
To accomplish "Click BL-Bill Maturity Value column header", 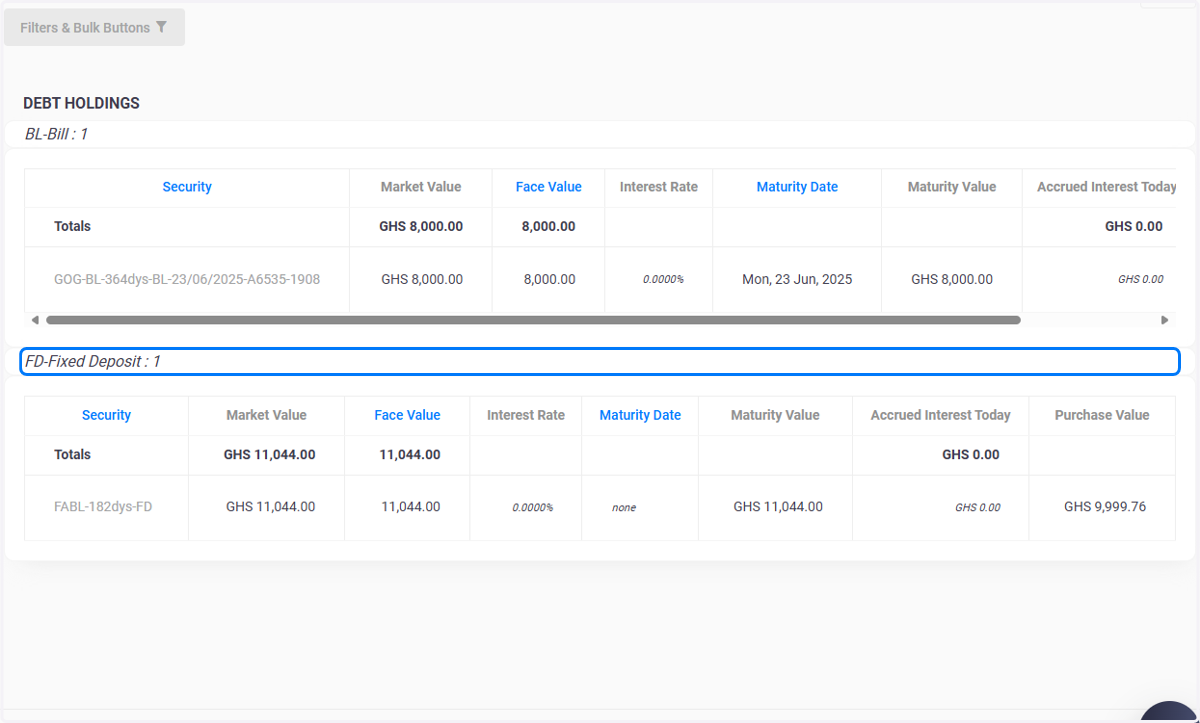I will [952, 187].
